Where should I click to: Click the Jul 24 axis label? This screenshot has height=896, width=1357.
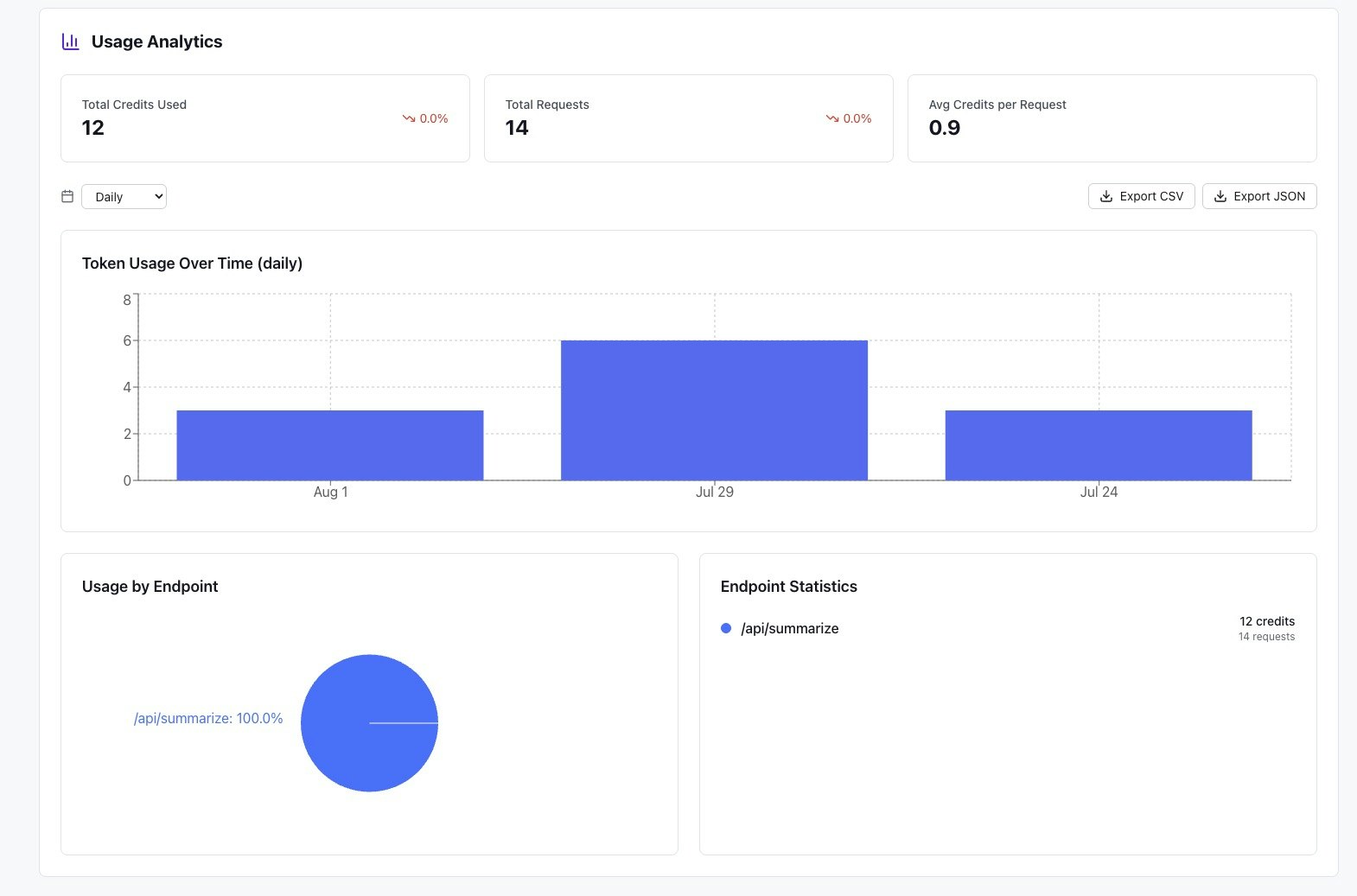(1099, 492)
